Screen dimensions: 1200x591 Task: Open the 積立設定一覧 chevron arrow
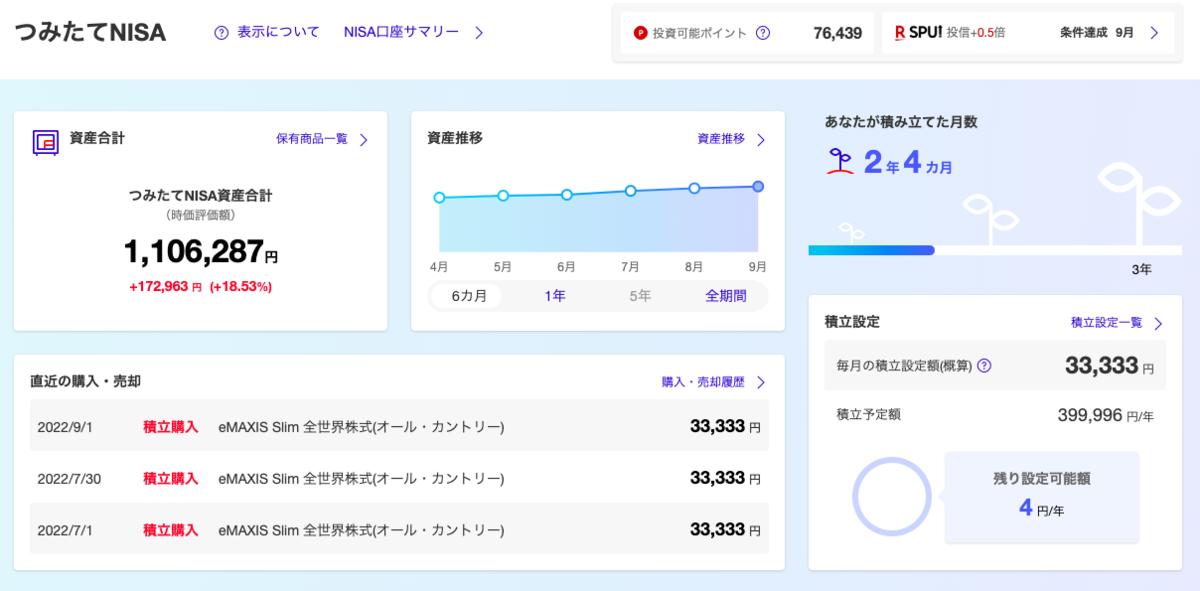click(1158, 323)
